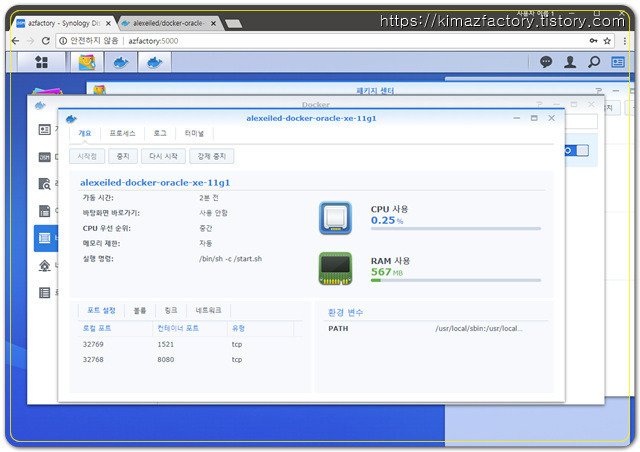Viewport: 640px width, 452px height.
Task: Click the site info icon in address bar
Action: 63,41
